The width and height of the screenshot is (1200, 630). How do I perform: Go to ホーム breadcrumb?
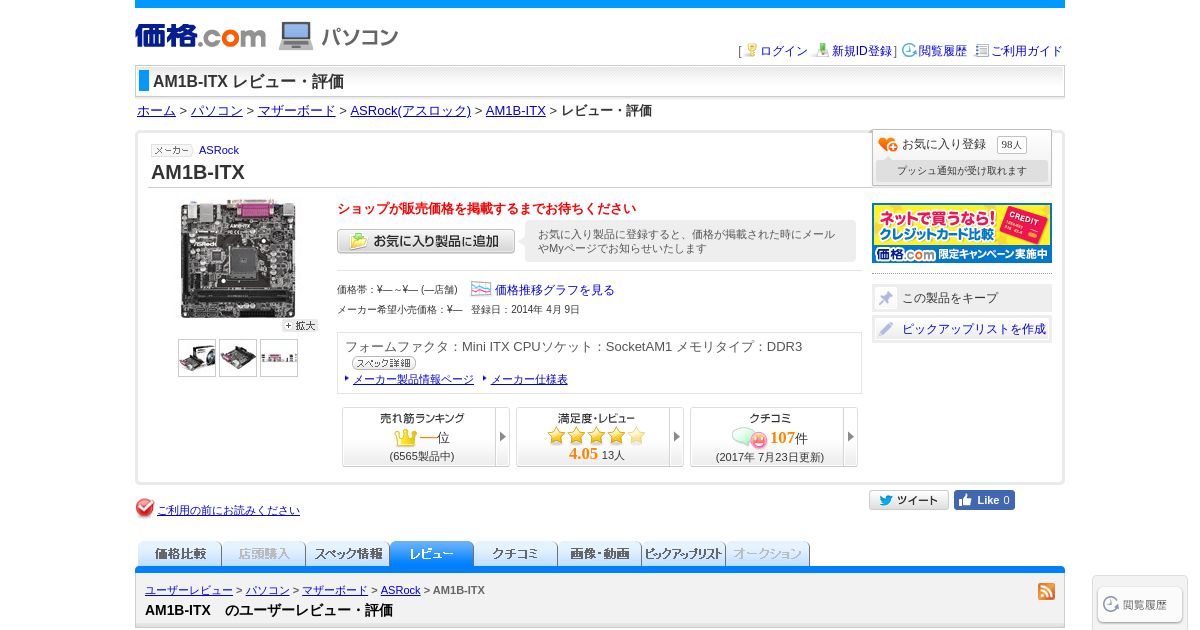point(156,111)
